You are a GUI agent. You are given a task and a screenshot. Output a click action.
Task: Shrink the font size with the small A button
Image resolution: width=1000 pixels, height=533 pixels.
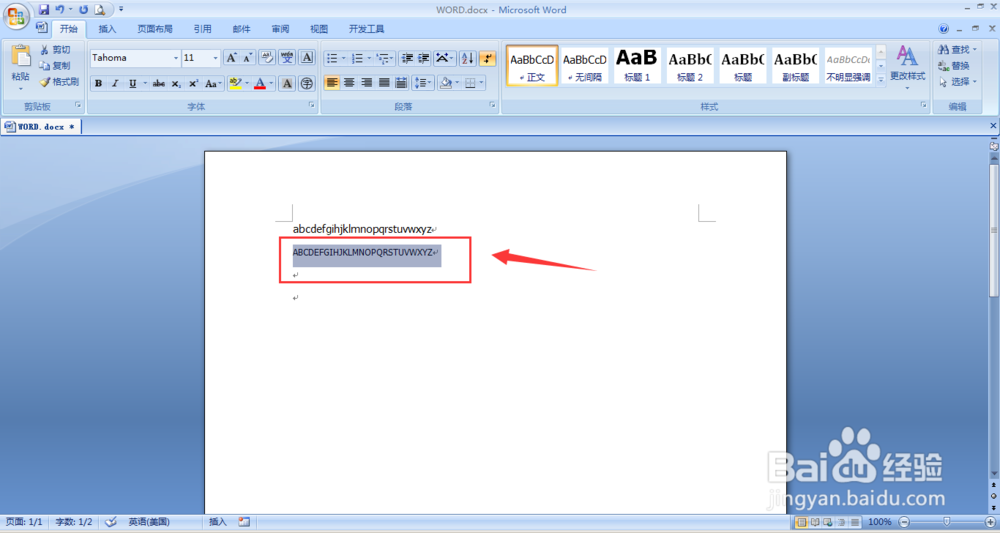click(247, 58)
